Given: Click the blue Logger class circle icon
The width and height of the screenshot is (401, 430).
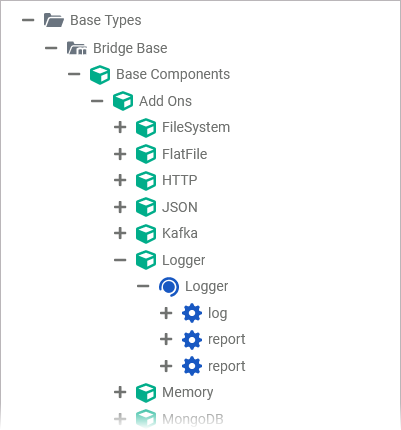Looking at the screenshot, I should coord(169,287).
